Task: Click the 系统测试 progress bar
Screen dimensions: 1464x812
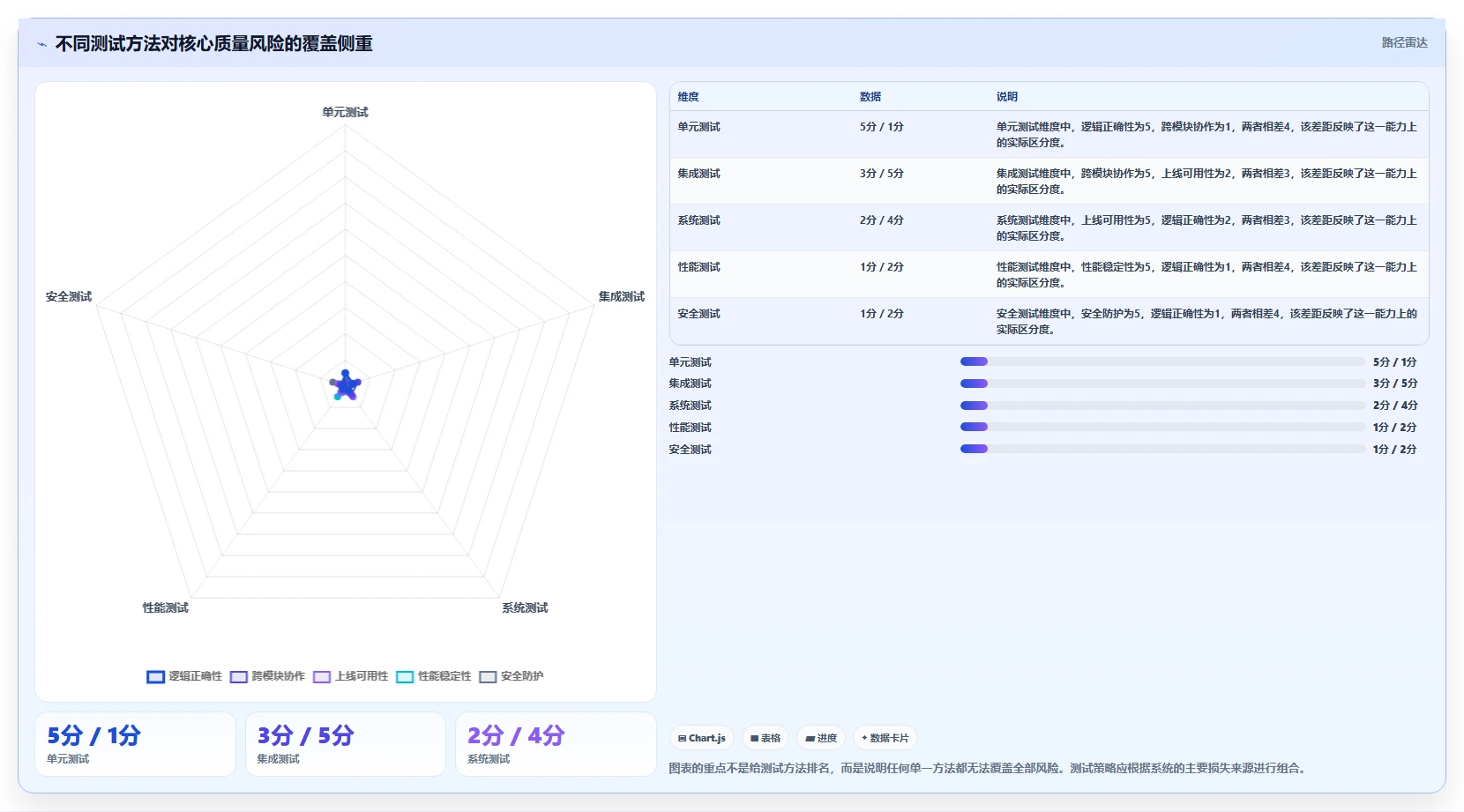Action: pyautogui.click(x=1162, y=406)
